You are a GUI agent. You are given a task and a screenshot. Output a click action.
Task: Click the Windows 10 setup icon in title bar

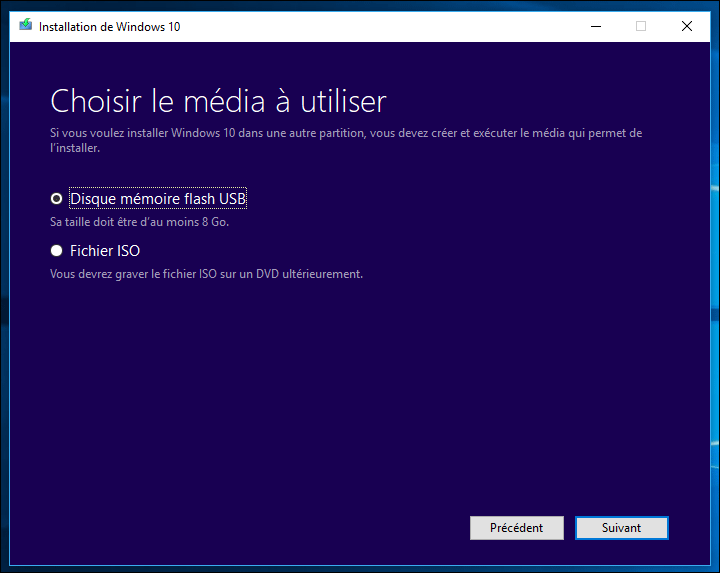[x=26, y=25]
